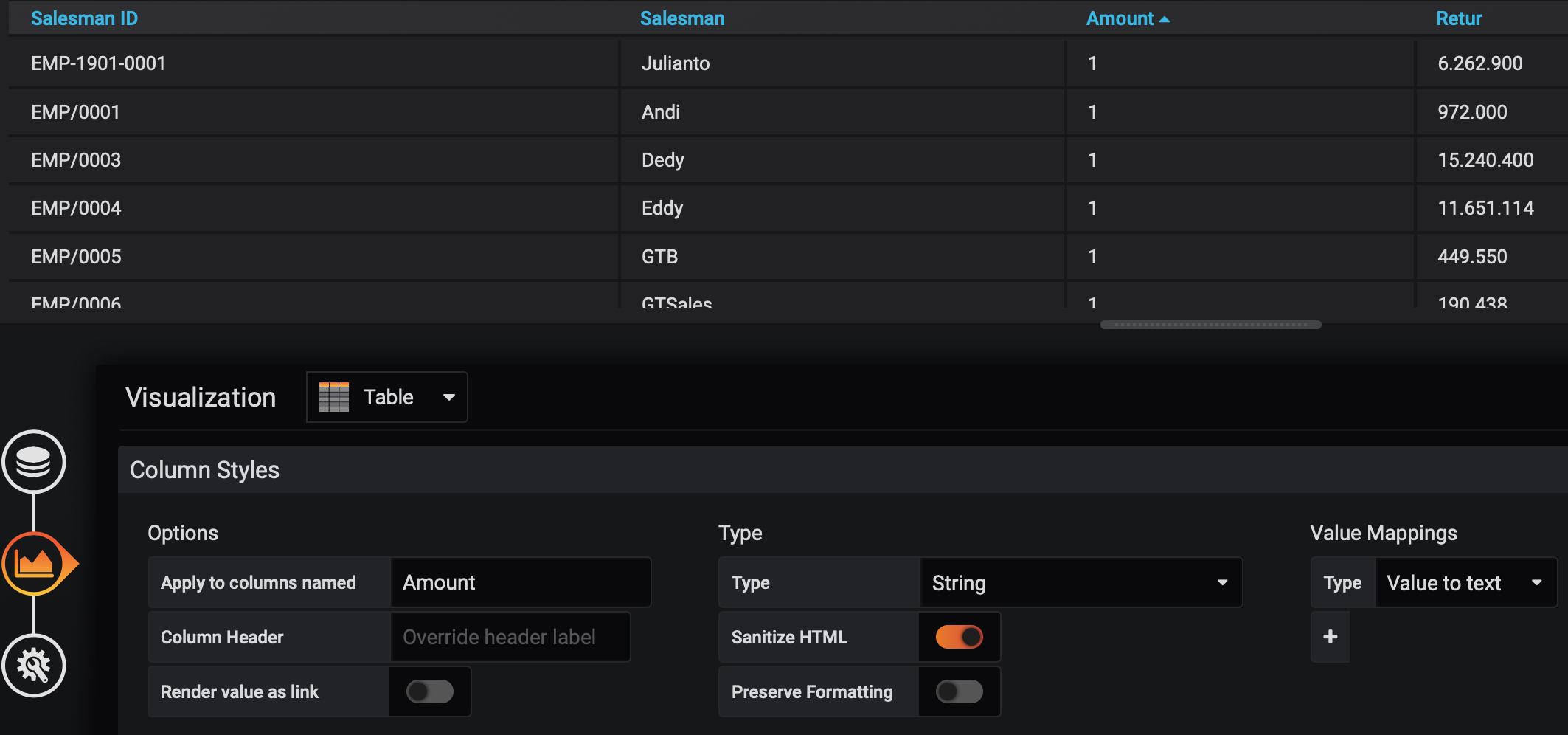1568x735 pixels.
Task: Edit the Apply to columns named field
Action: [520, 582]
